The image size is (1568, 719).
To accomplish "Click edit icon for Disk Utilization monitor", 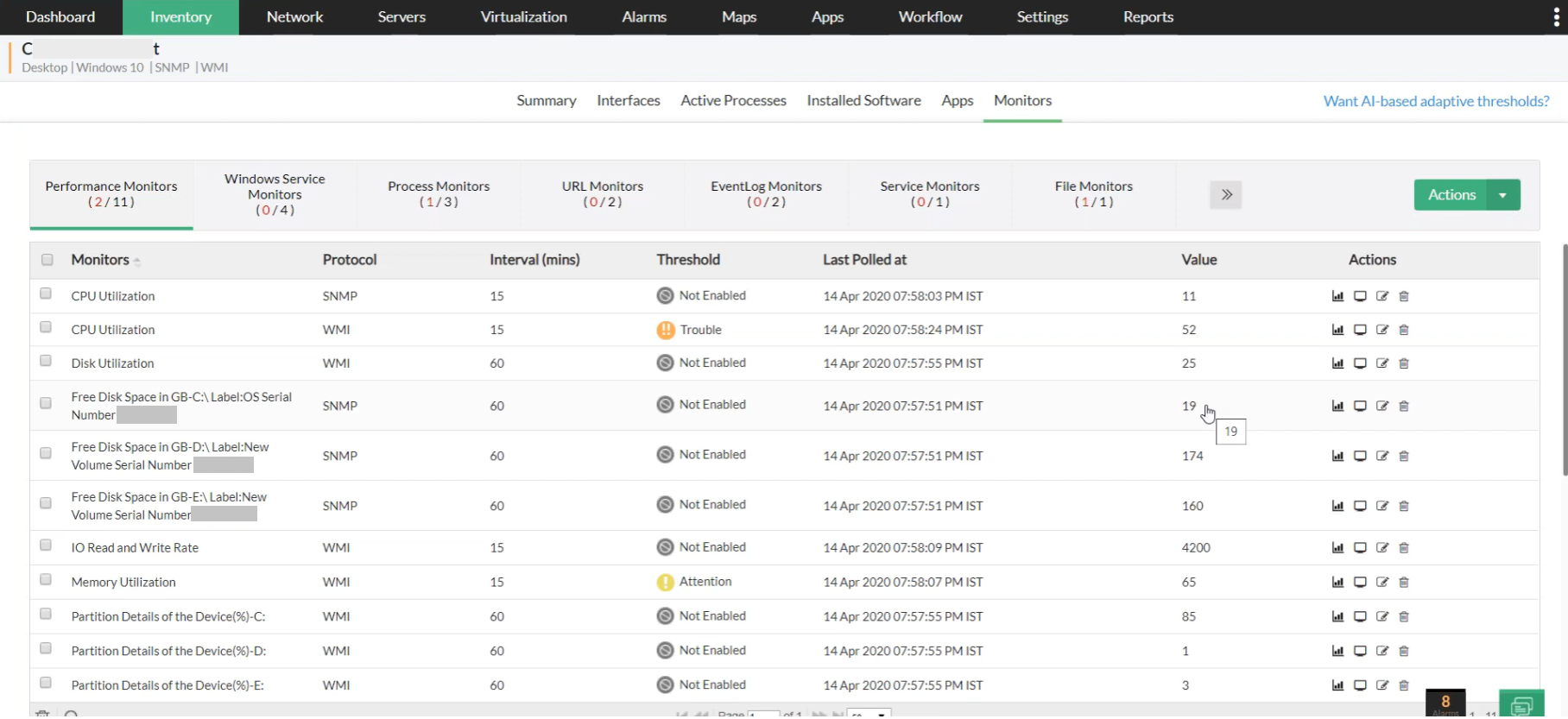I will point(1381,363).
